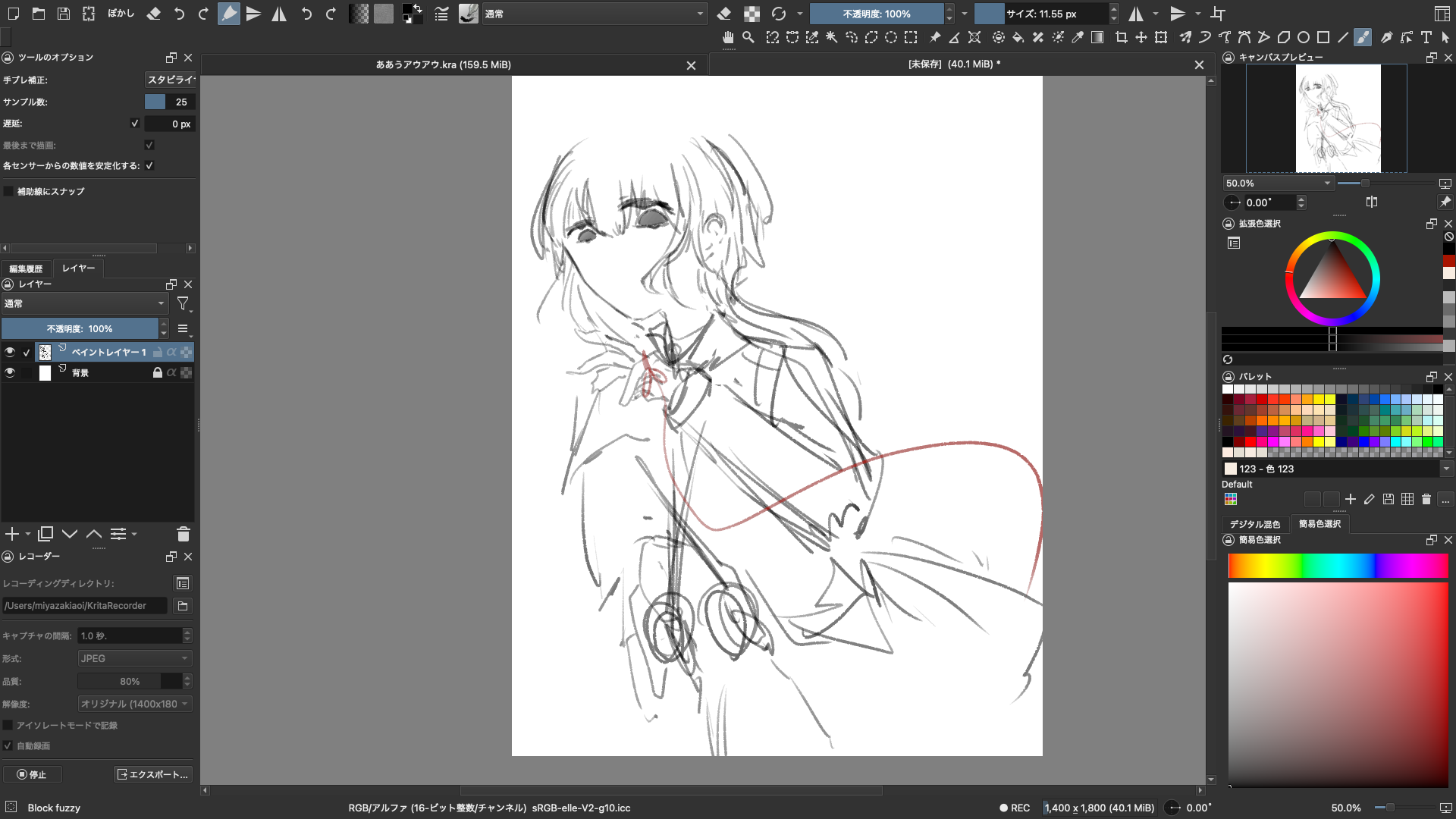The image size is (1456, 819).
Task: Select the Zoom magnifier tool
Action: click(748, 37)
